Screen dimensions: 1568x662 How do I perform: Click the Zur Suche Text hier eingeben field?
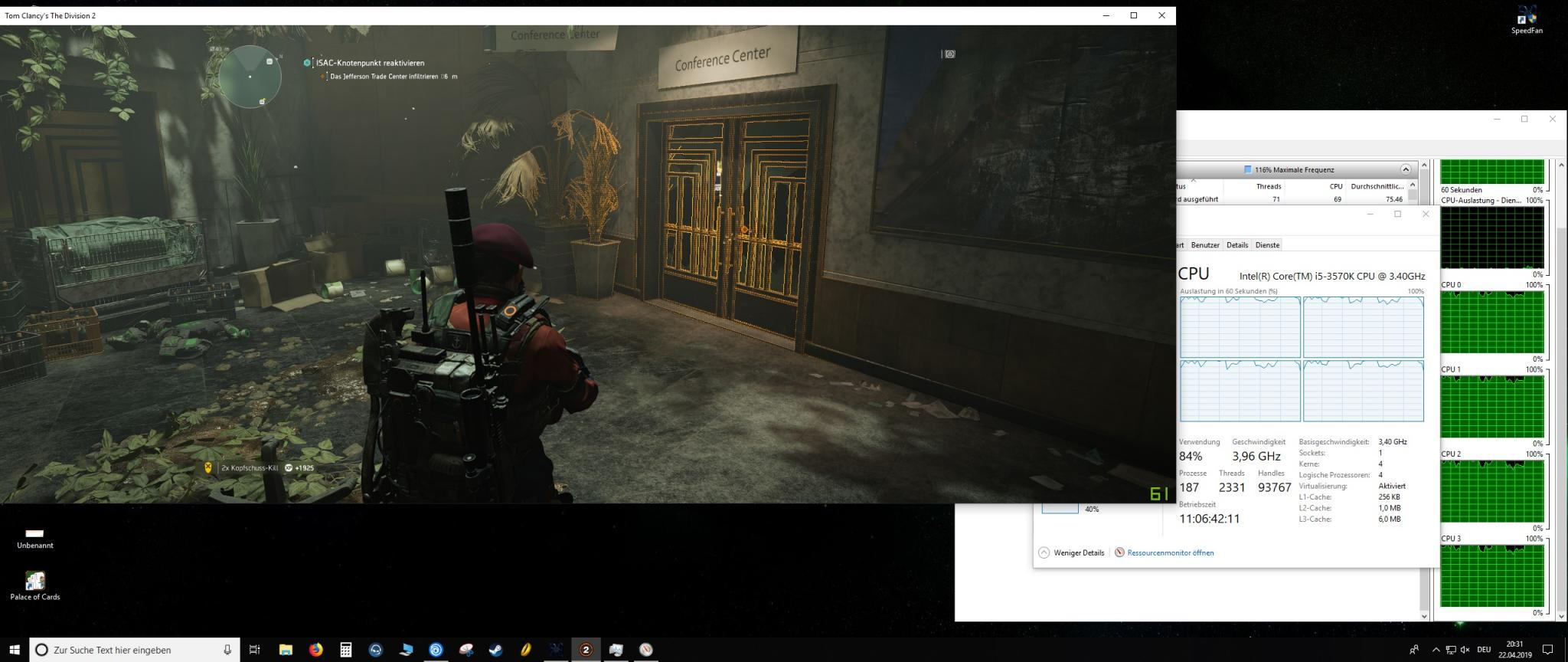(134, 650)
